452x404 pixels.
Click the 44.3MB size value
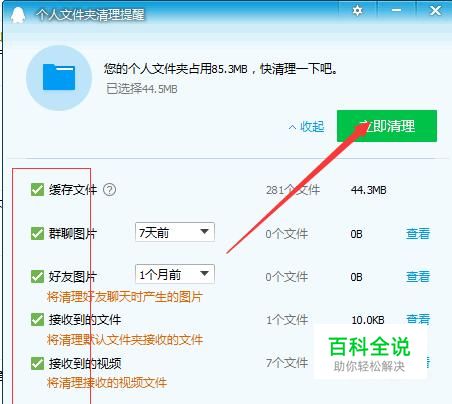coord(369,190)
